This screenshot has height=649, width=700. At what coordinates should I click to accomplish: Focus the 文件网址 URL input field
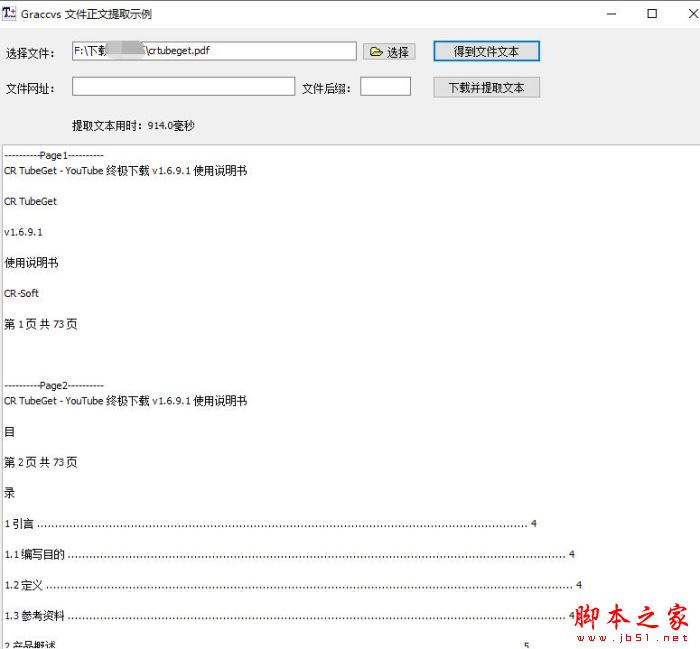(183, 87)
